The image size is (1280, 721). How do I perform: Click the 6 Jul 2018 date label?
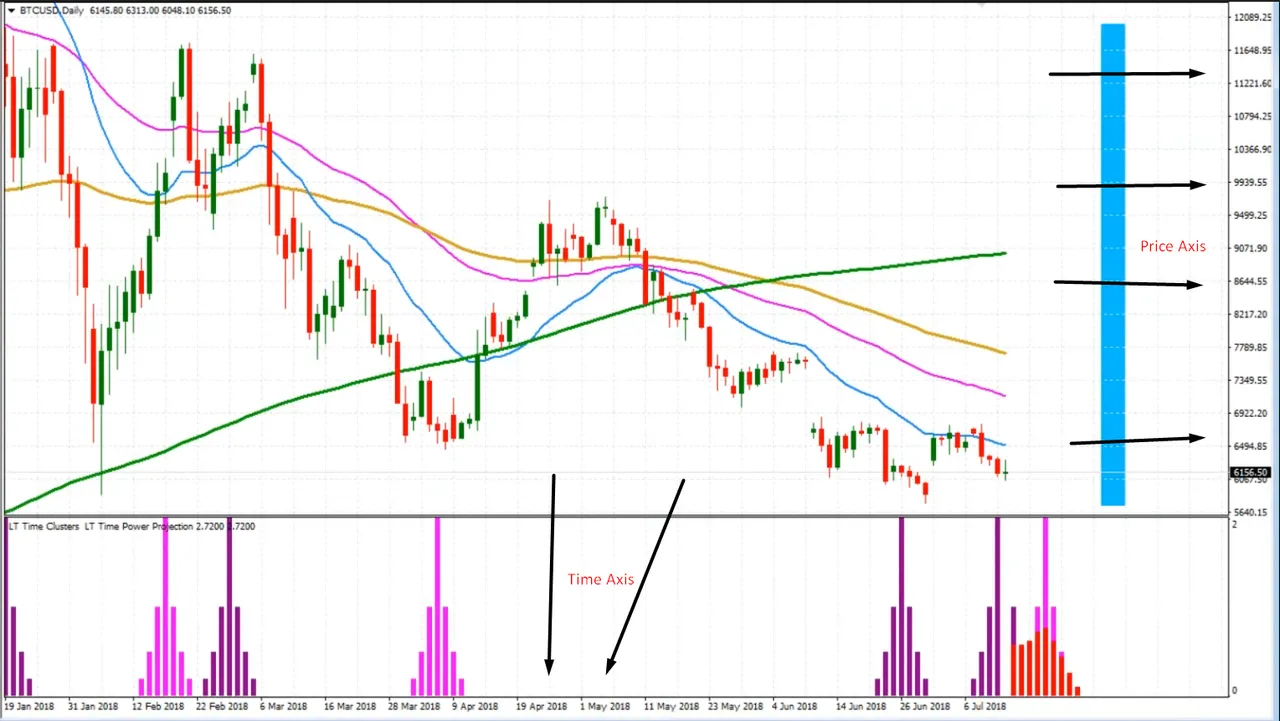coord(985,705)
